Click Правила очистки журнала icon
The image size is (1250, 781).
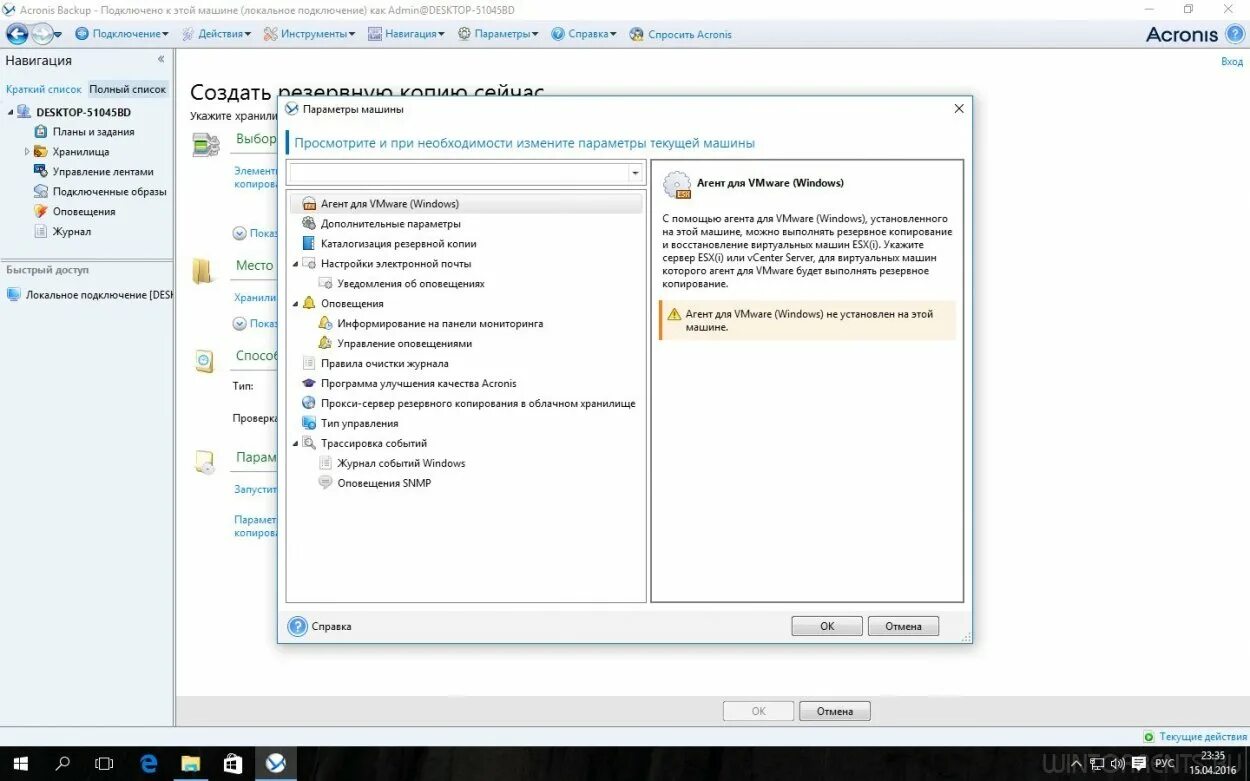click(309, 364)
